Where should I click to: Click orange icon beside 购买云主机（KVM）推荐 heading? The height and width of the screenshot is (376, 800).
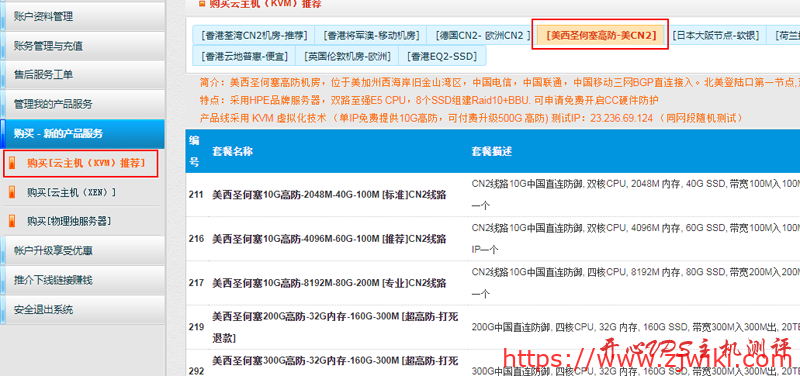[202, 3]
